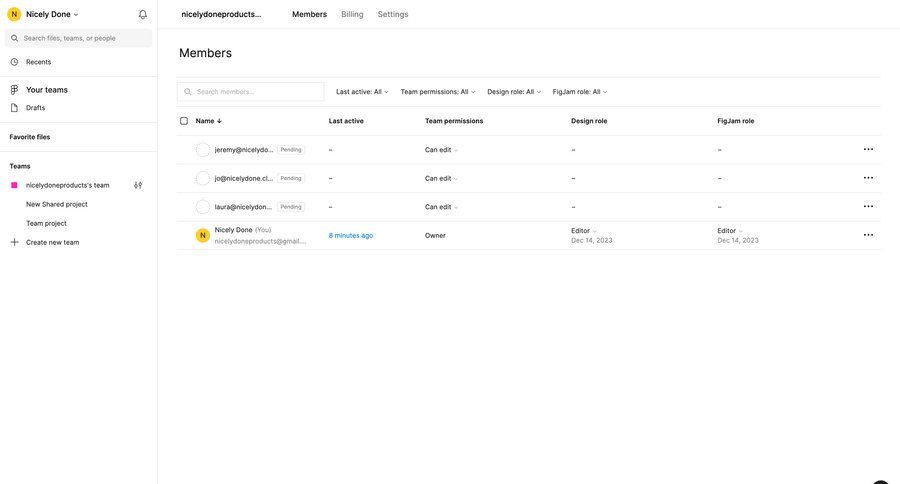
Task: Focus the Search members field
Action: [x=251, y=92]
